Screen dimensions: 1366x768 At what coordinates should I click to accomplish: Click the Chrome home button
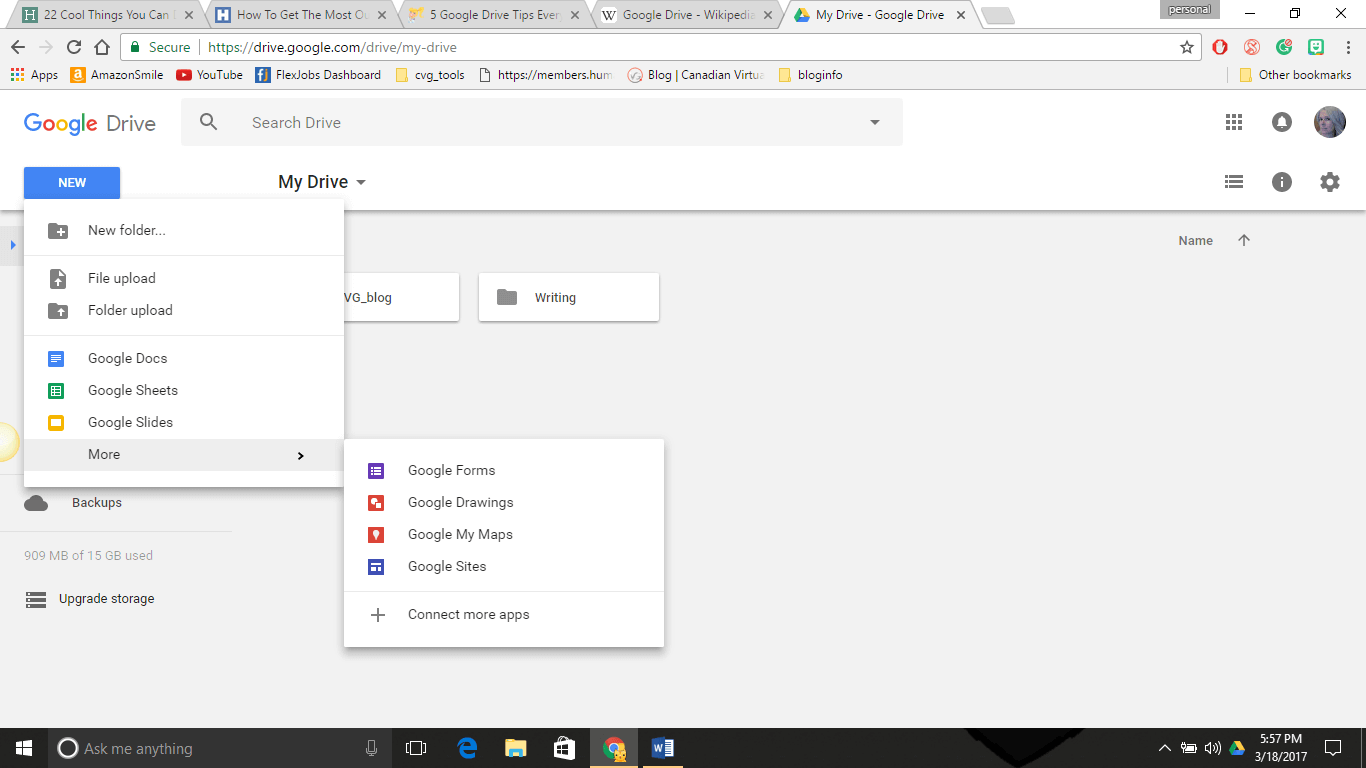[102, 47]
